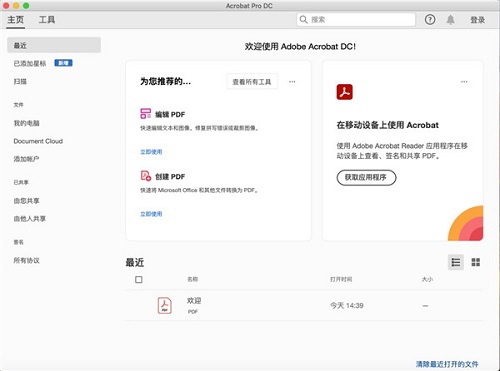Click the 创建 PDF tool title
This screenshot has height=371, width=500.
click(170, 177)
